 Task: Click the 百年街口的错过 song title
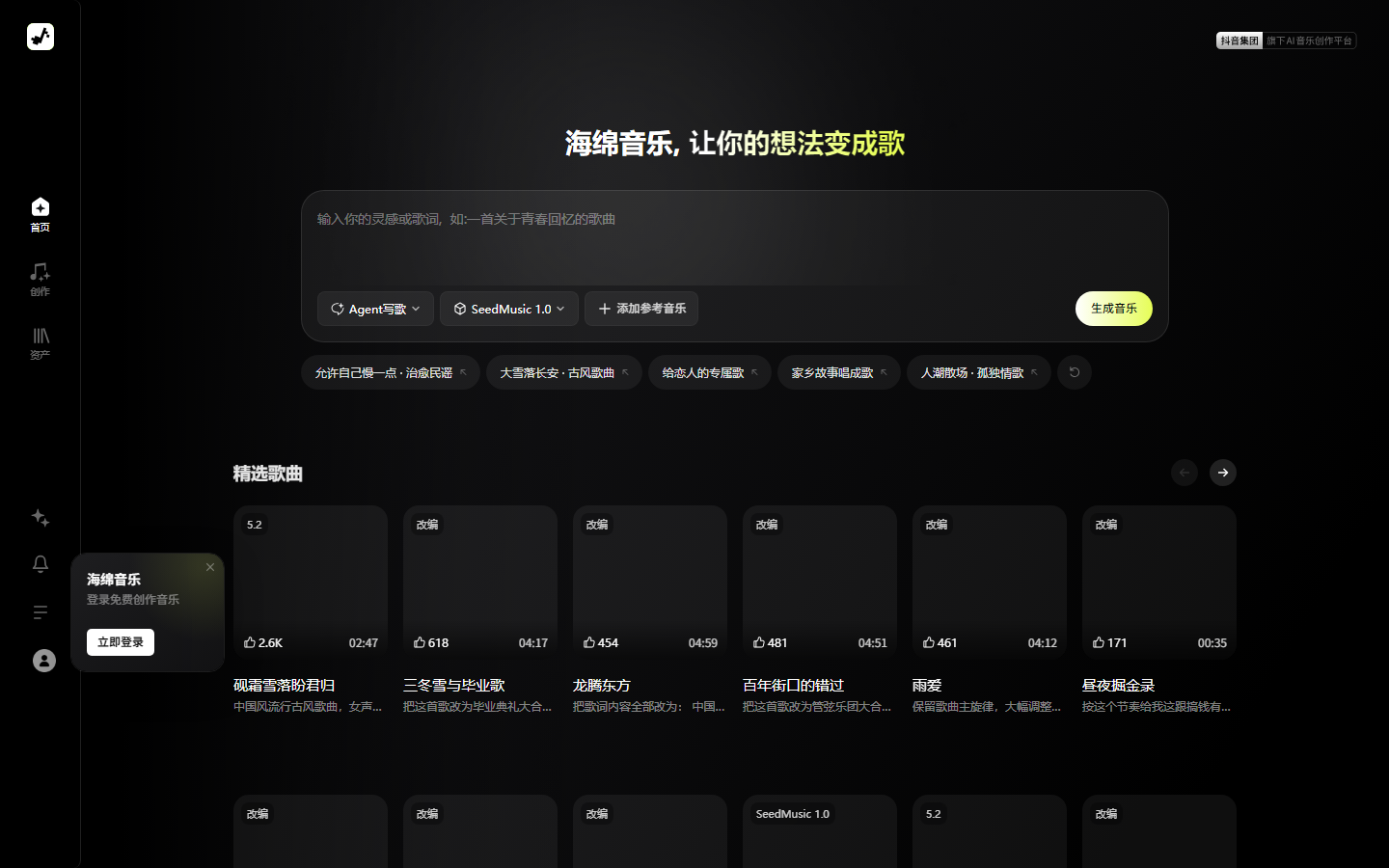pos(794,685)
